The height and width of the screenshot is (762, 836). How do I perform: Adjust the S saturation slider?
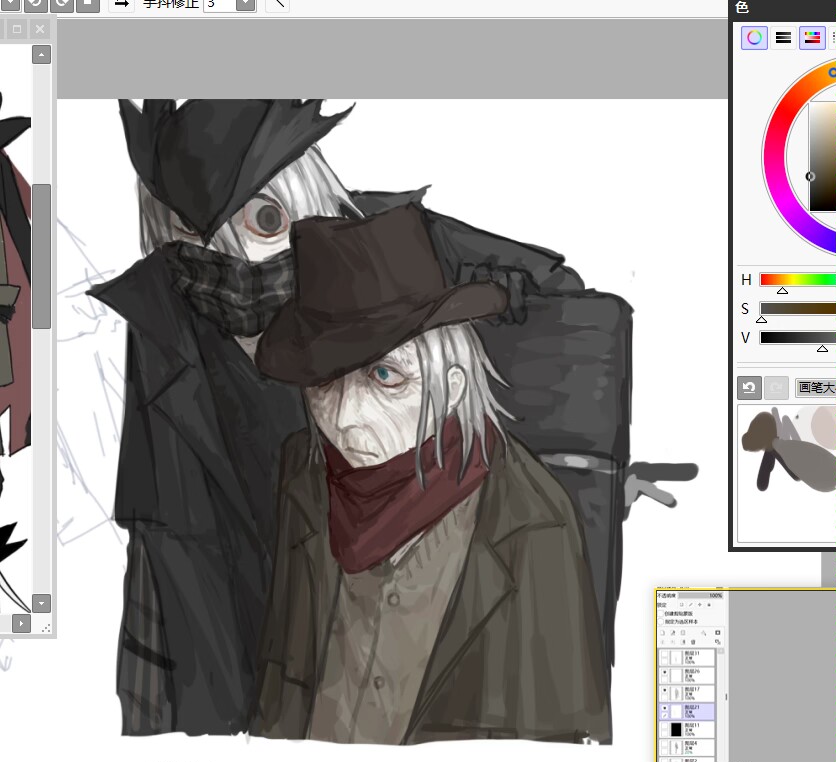click(798, 309)
